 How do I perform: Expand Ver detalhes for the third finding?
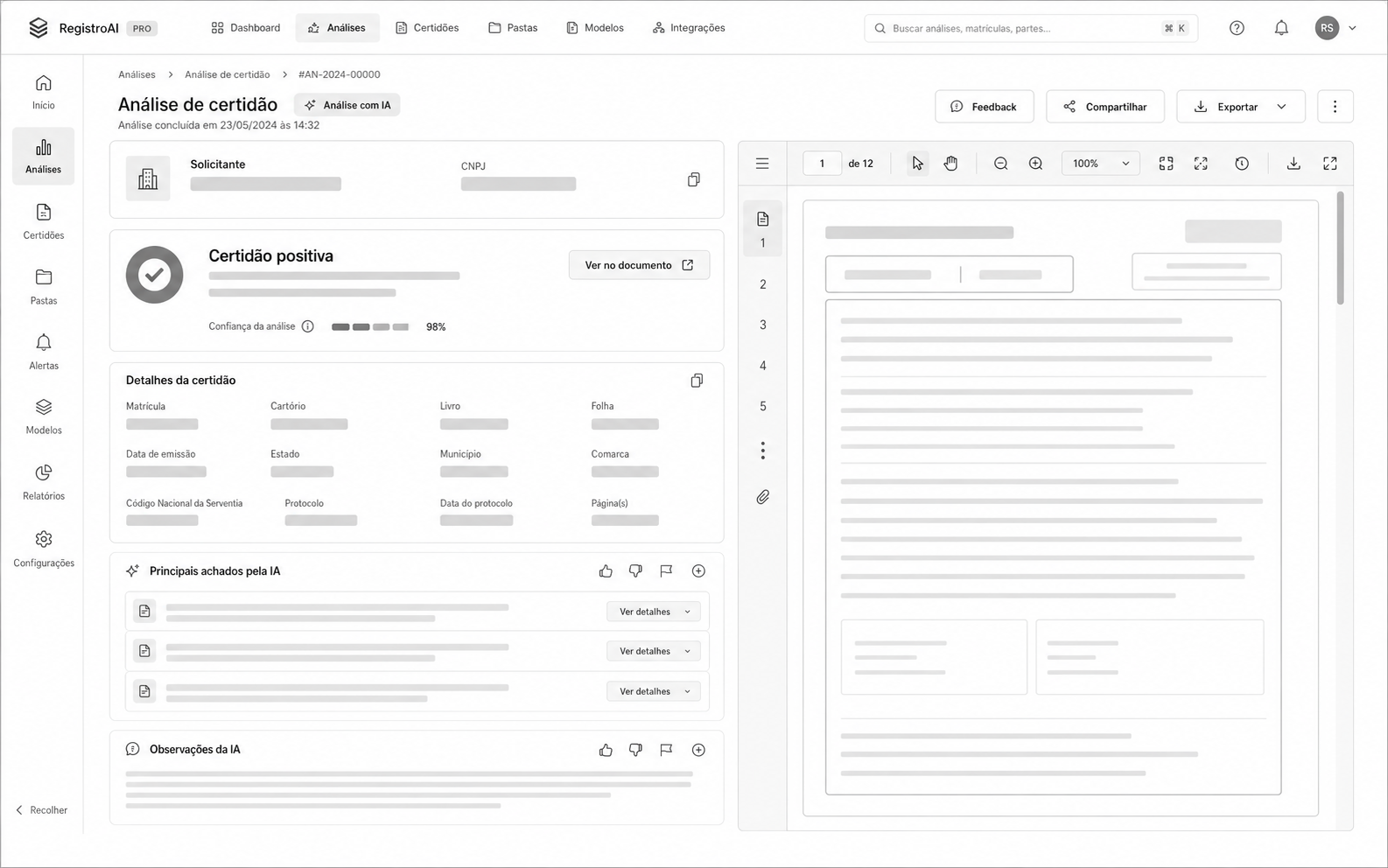coord(654,691)
